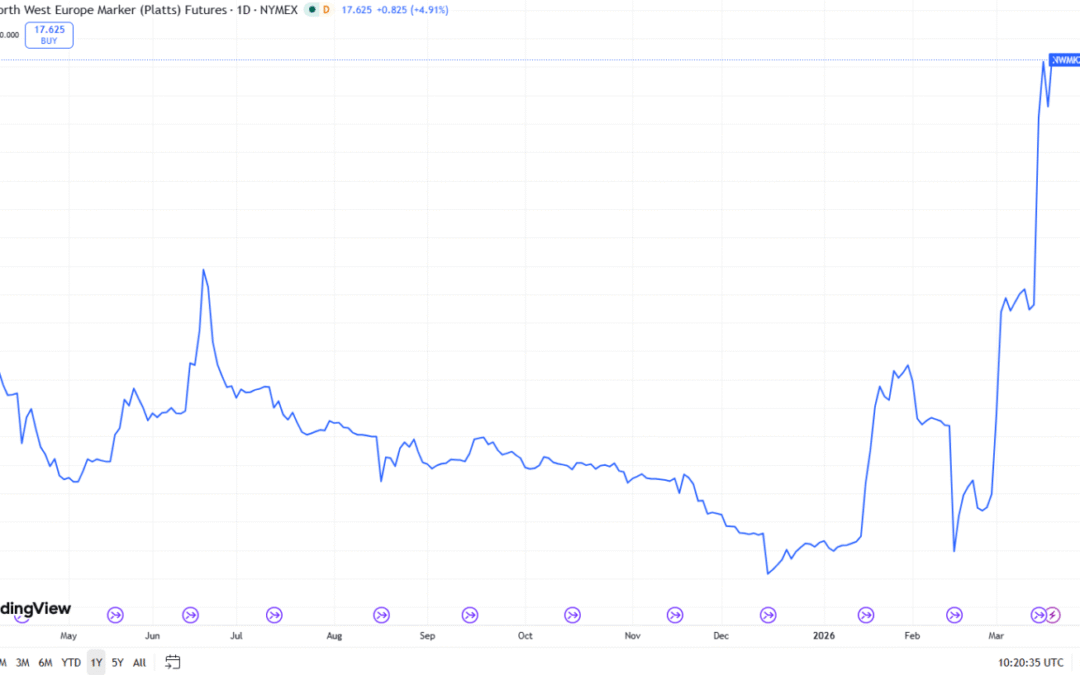
Task: Select the 6M time range
Action: click(x=45, y=662)
